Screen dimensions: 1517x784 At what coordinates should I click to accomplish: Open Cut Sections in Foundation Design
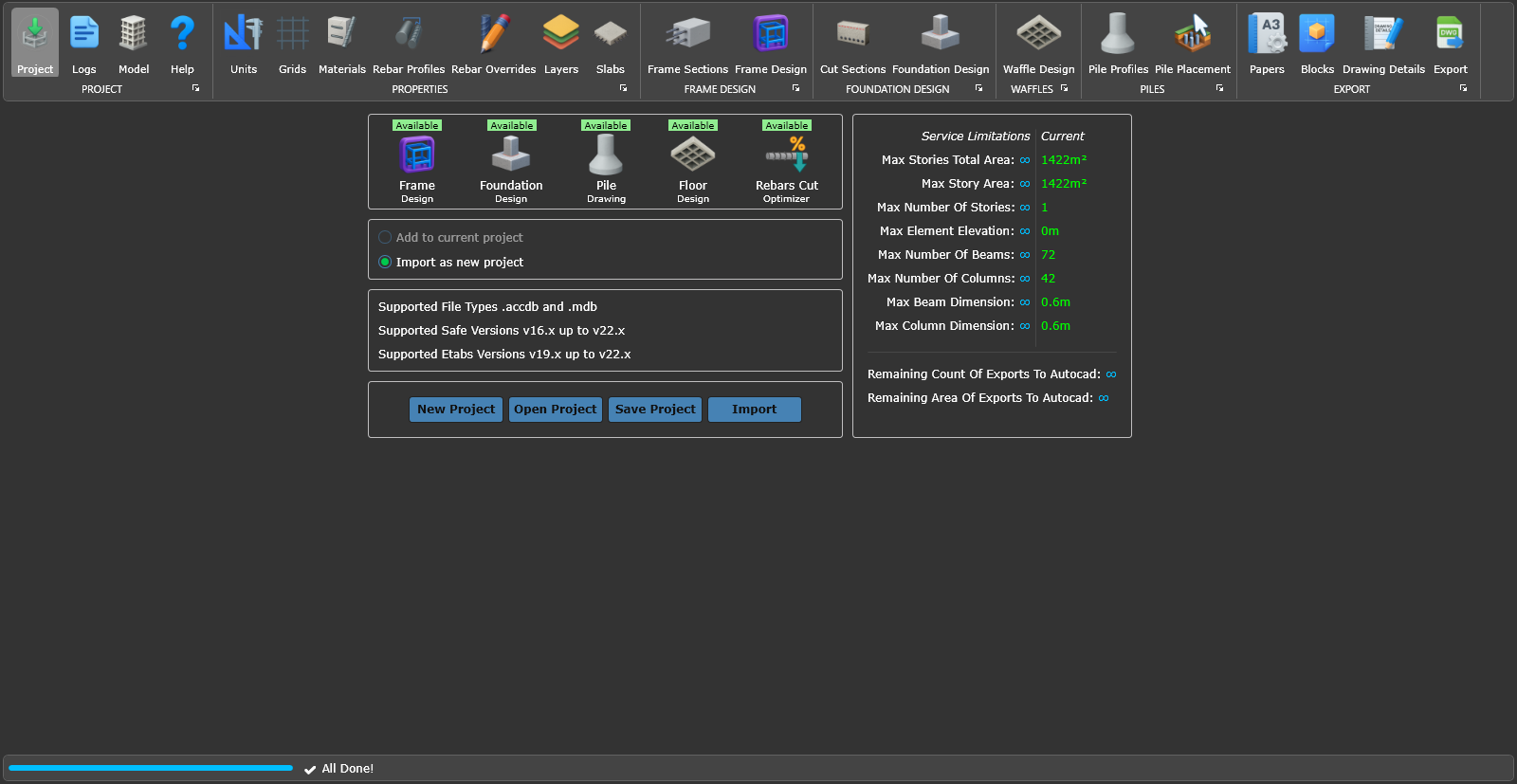pos(852,44)
